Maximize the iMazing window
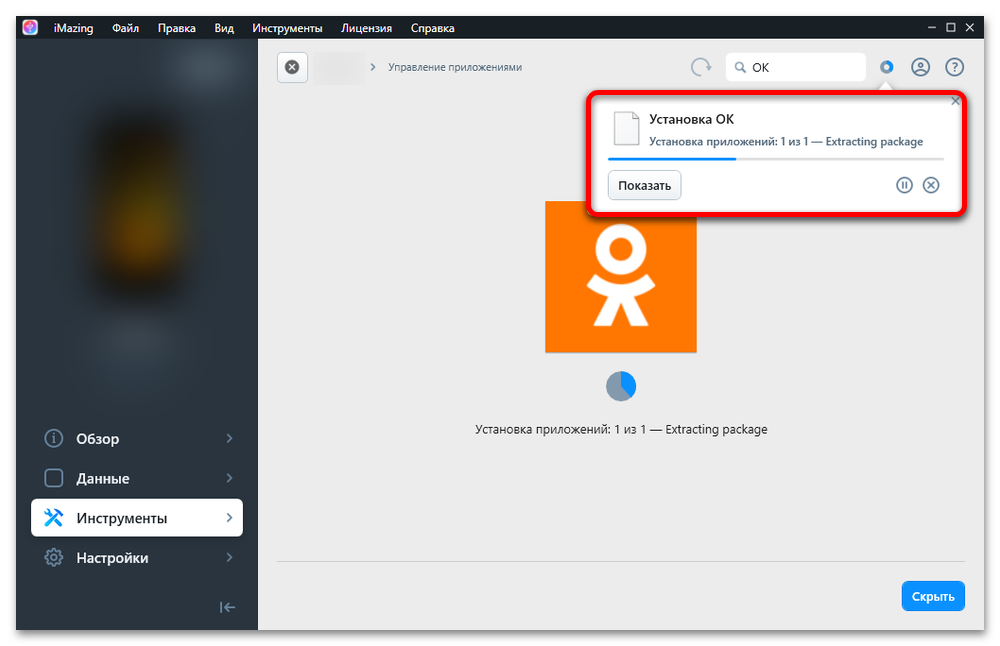This screenshot has height=646, width=1000. coord(950,27)
